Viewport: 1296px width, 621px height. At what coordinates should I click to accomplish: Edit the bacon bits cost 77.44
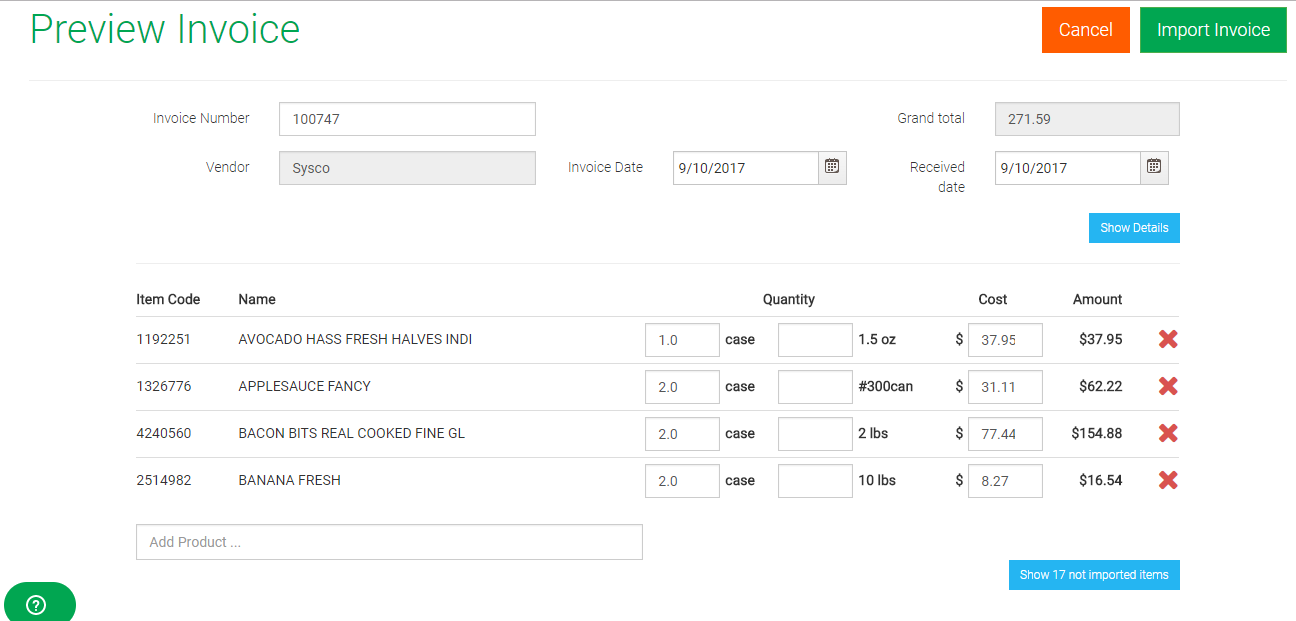(x=1005, y=434)
